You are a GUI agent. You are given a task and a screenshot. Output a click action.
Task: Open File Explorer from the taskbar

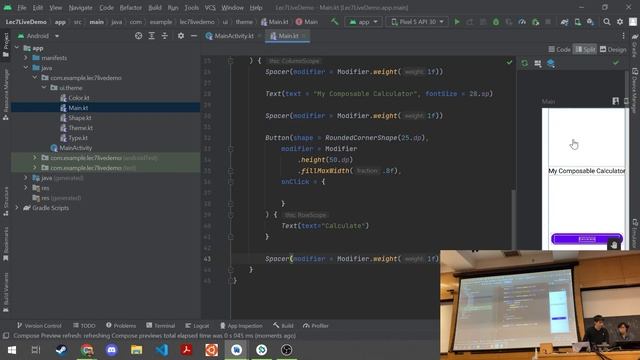tap(136, 350)
